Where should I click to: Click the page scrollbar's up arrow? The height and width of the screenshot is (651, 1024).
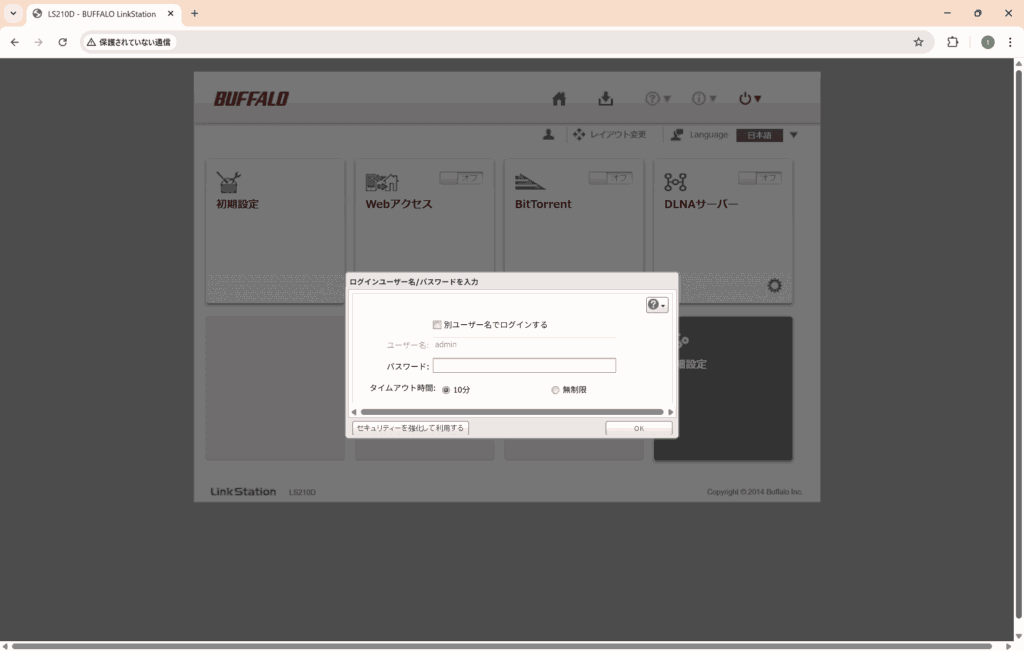(1019, 63)
